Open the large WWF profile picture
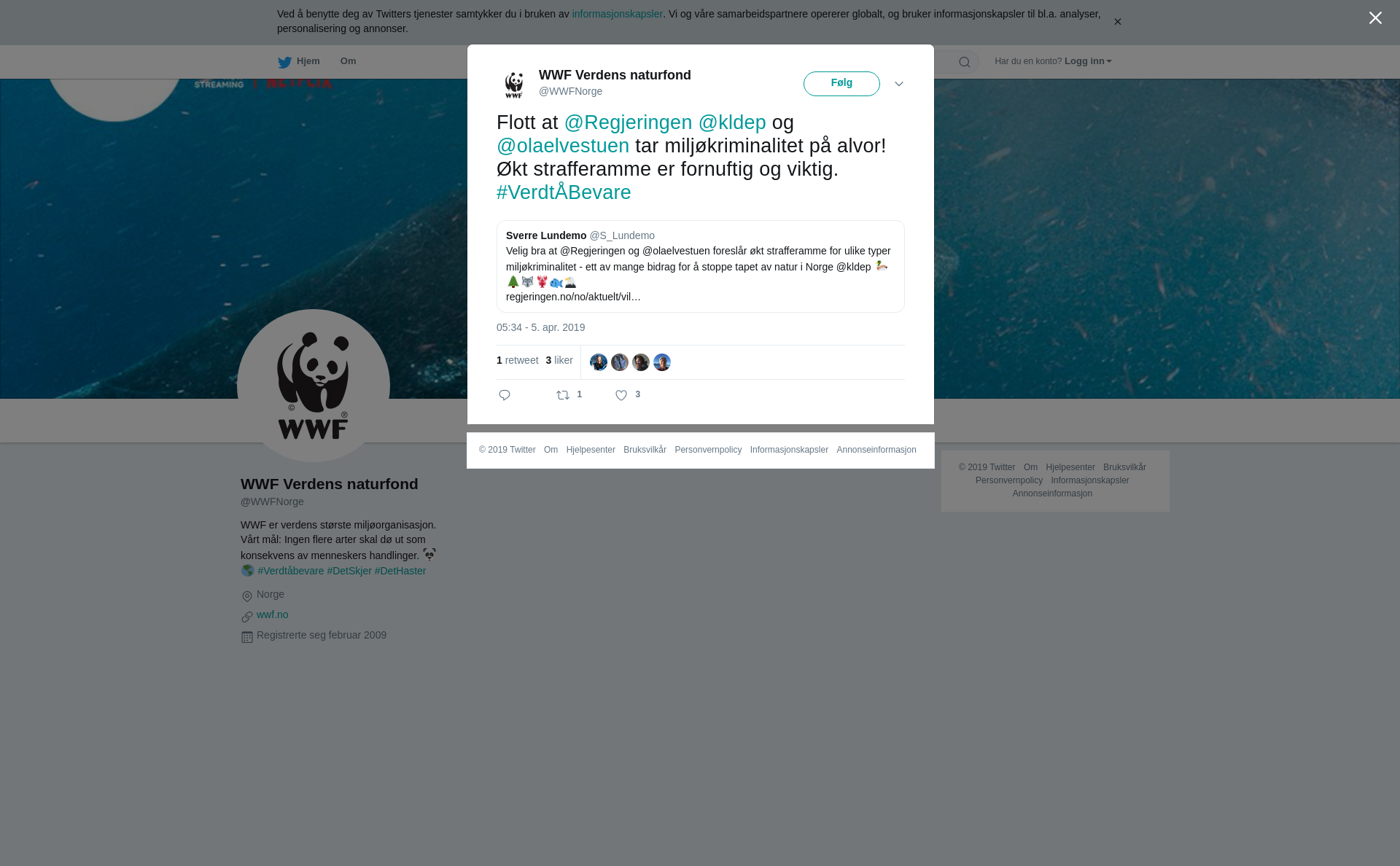This screenshot has width=1400, height=866. pyautogui.click(x=314, y=386)
